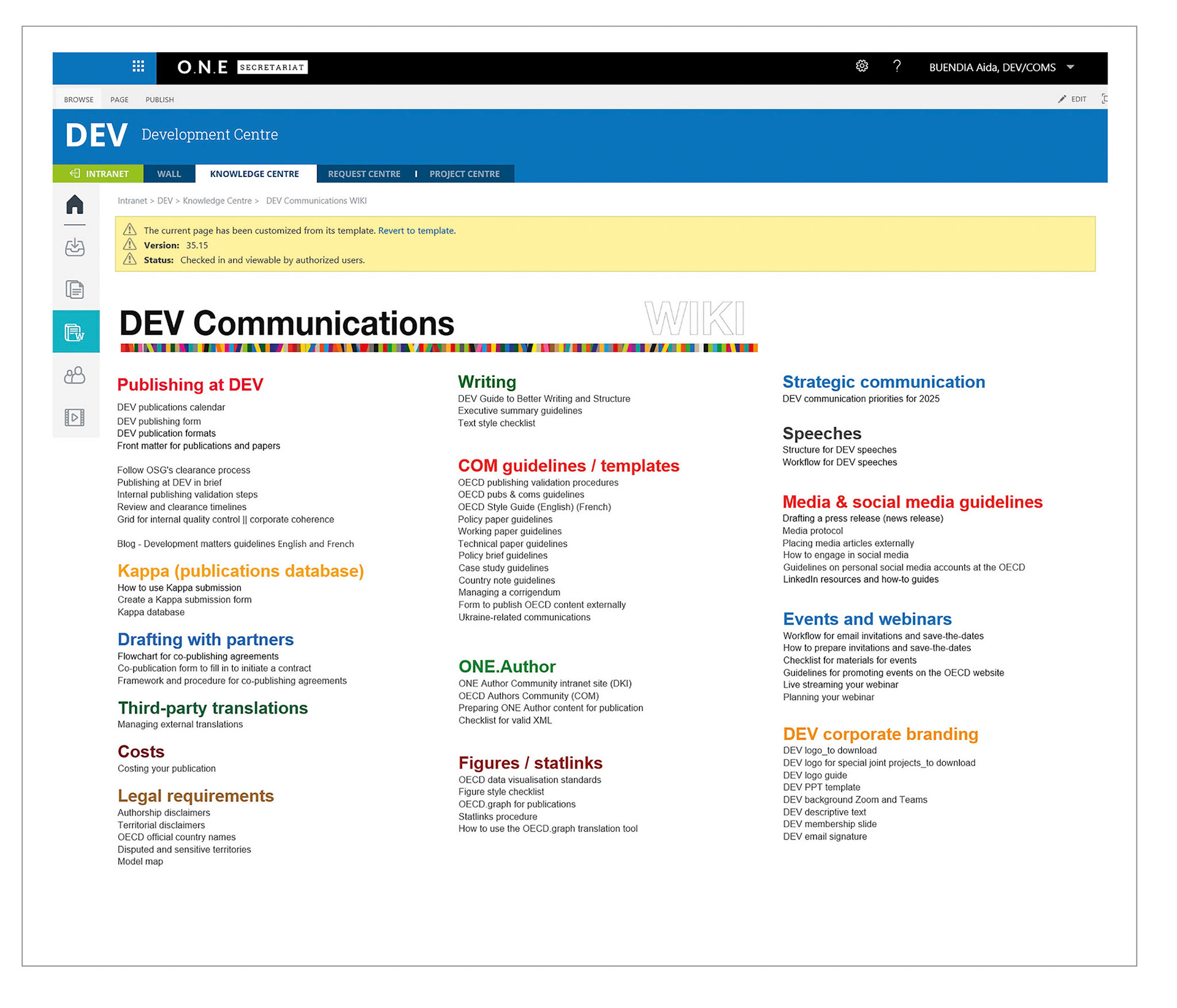Open the Kappa database link

click(x=150, y=612)
